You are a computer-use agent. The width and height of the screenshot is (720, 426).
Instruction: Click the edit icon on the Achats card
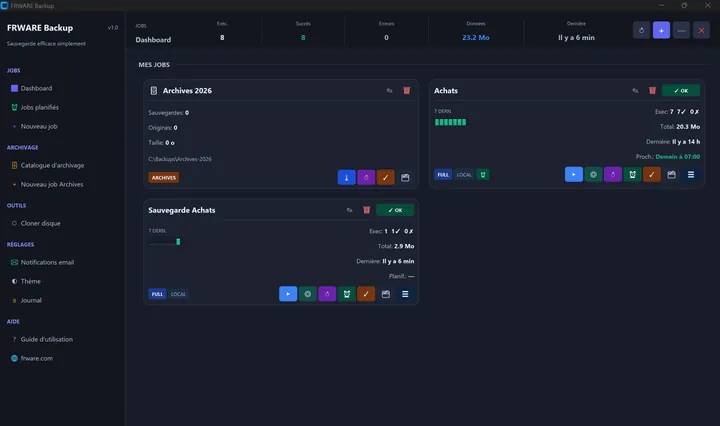[635, 90]
